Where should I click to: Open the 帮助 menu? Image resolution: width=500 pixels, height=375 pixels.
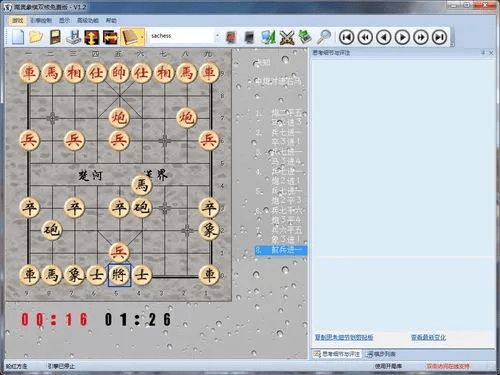[x=111, y=20]
